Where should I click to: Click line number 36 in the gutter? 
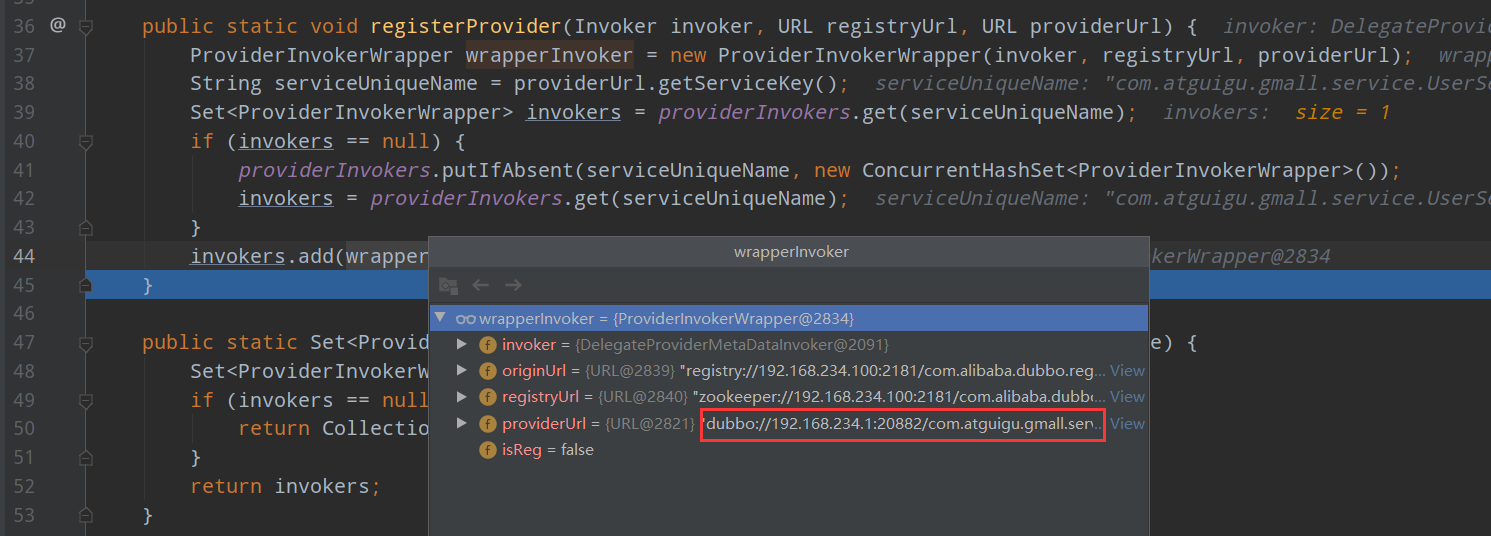coord(24,26)
